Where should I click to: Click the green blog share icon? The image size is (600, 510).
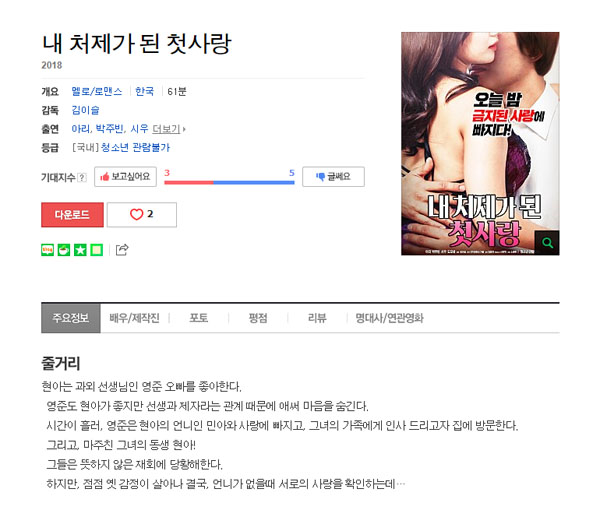point(47,250)
